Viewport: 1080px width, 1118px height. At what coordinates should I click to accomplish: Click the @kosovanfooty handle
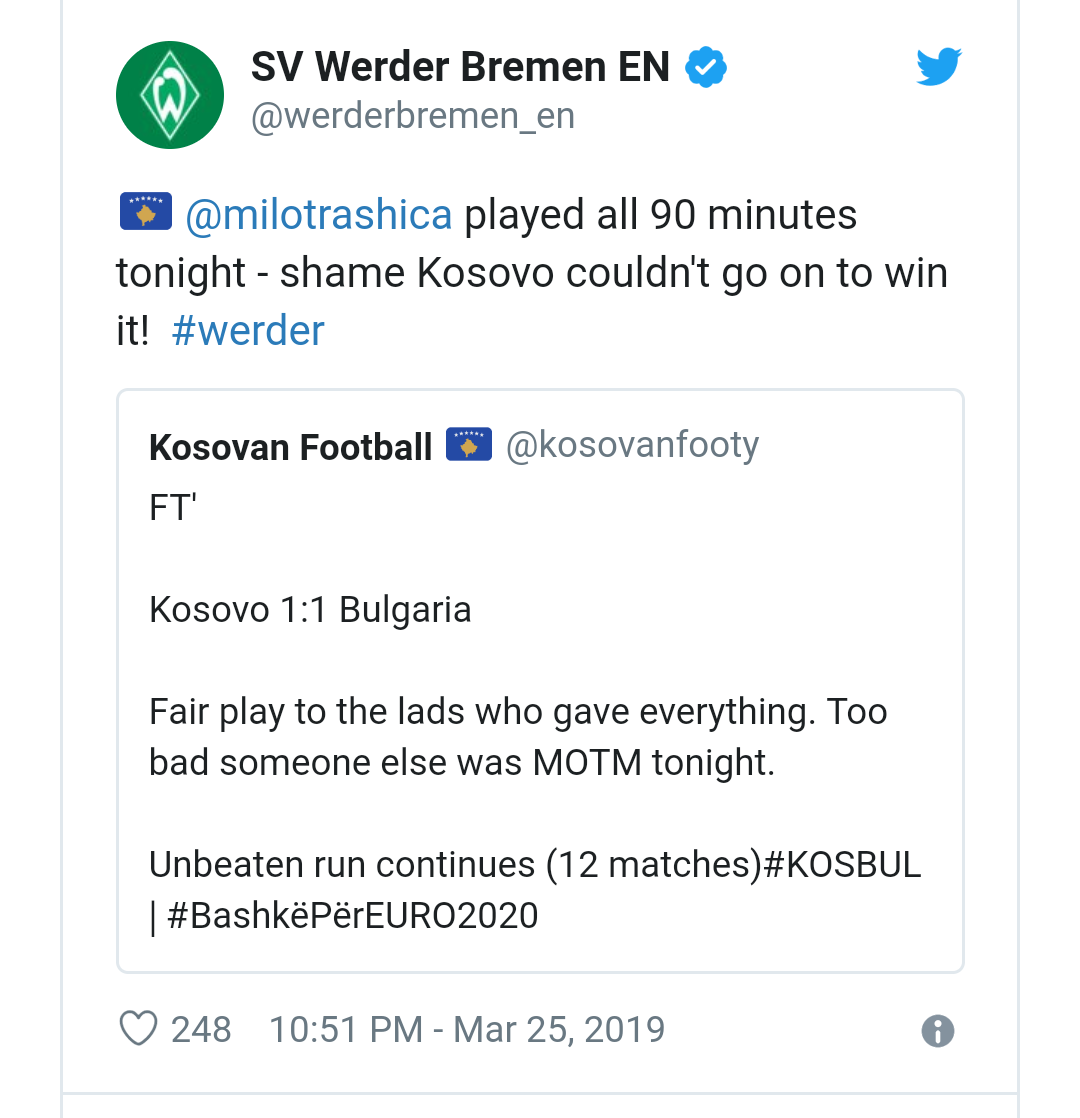(x=632, y=446)
